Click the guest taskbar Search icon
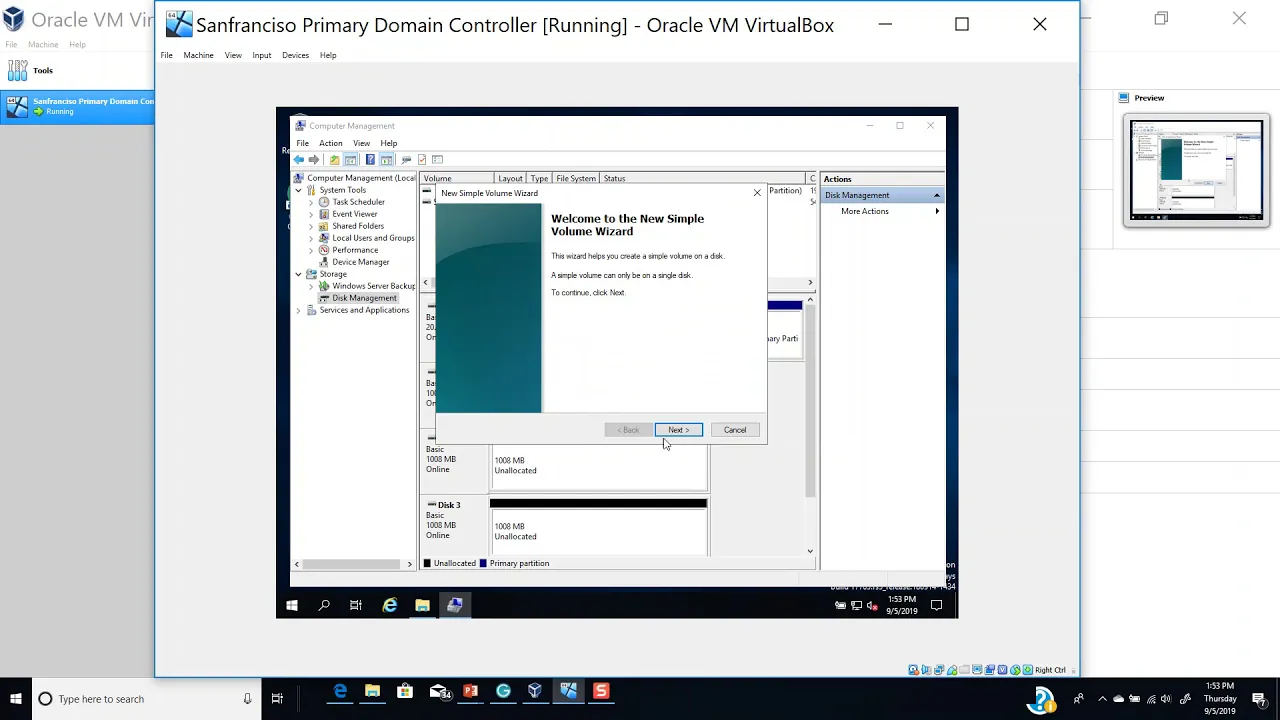The width and height of the screenshot is (1280, 720). coord(324,605)
